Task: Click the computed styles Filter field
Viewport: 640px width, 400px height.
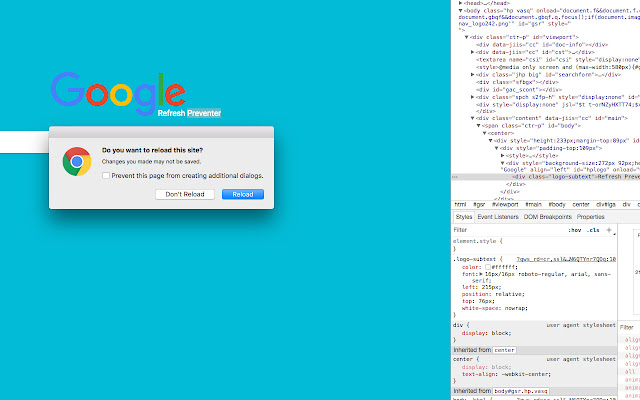Action: click(x=629, y=327)
